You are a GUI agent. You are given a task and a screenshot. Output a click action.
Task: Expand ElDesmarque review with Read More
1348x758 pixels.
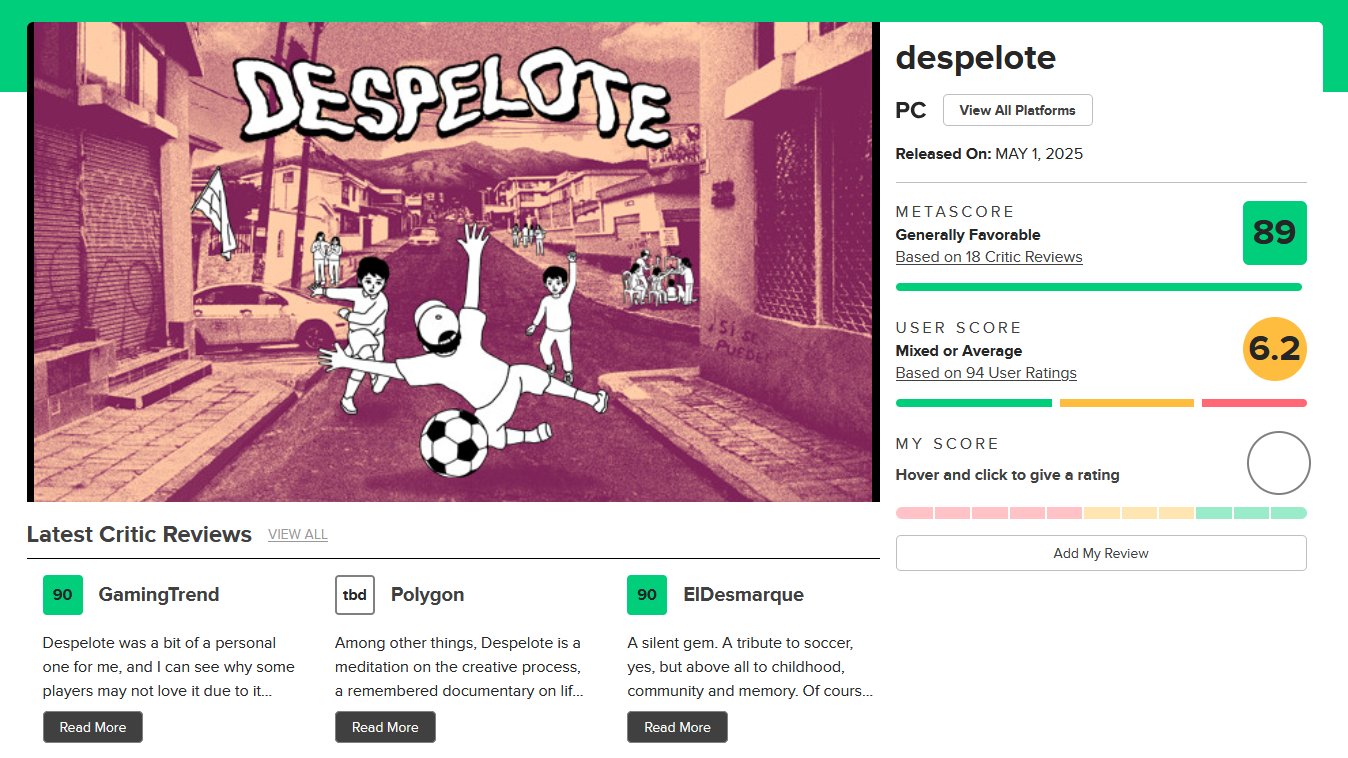677,727
